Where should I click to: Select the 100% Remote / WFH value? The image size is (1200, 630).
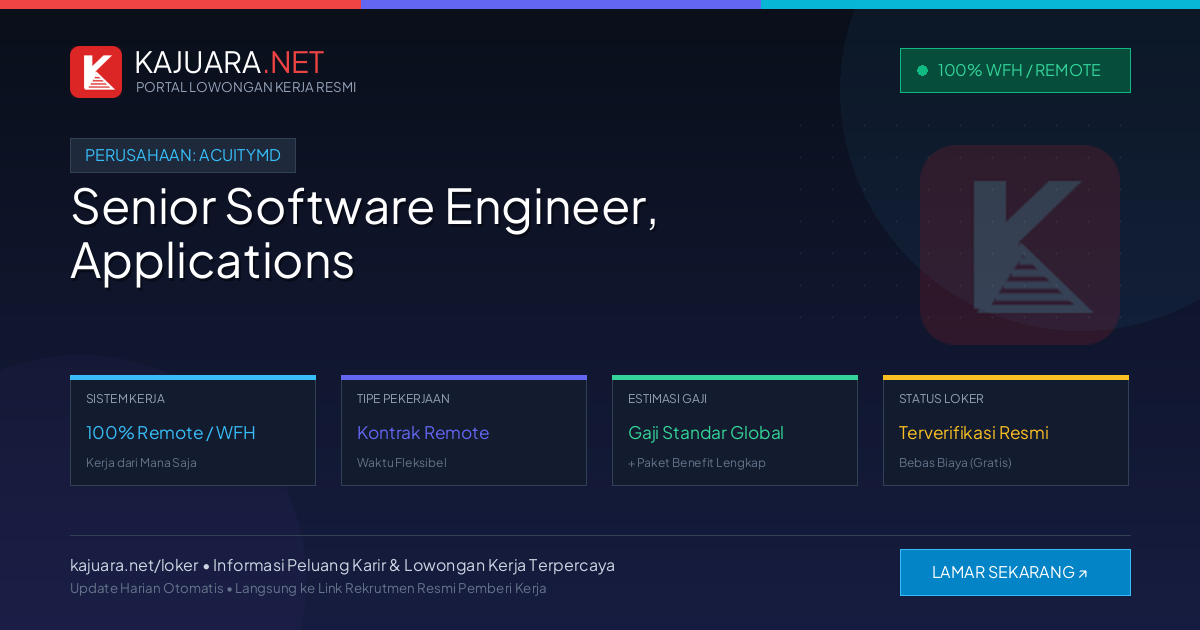[171, 433]
